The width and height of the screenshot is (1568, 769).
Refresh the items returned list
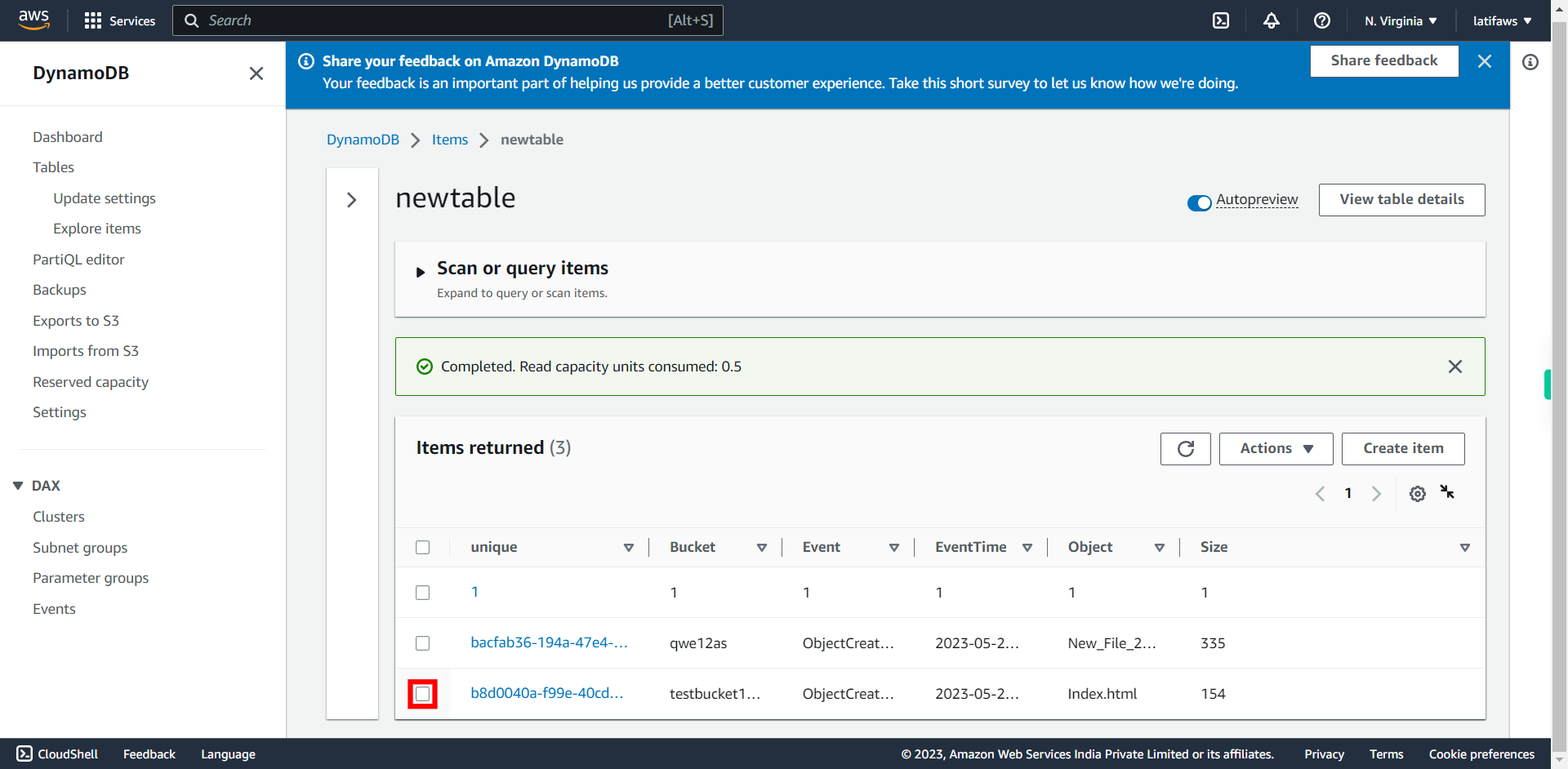coord(1186,448)
